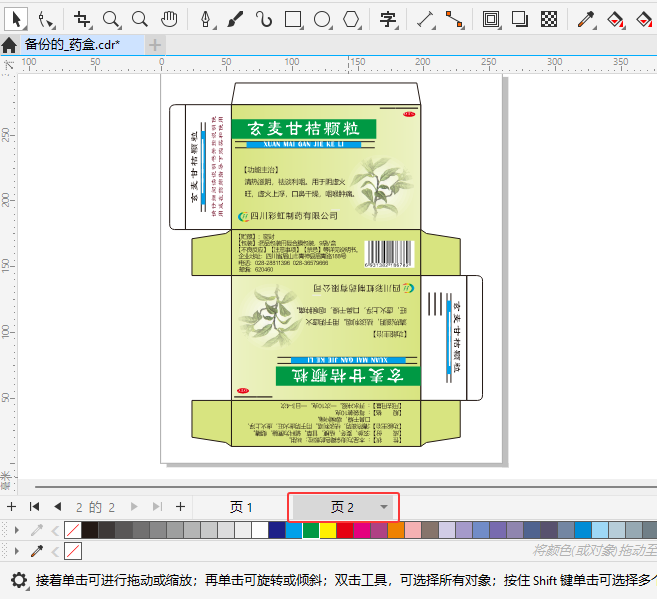Apply no-color swatch in second palette row
The image size is (657, 599).
(73, 551)
